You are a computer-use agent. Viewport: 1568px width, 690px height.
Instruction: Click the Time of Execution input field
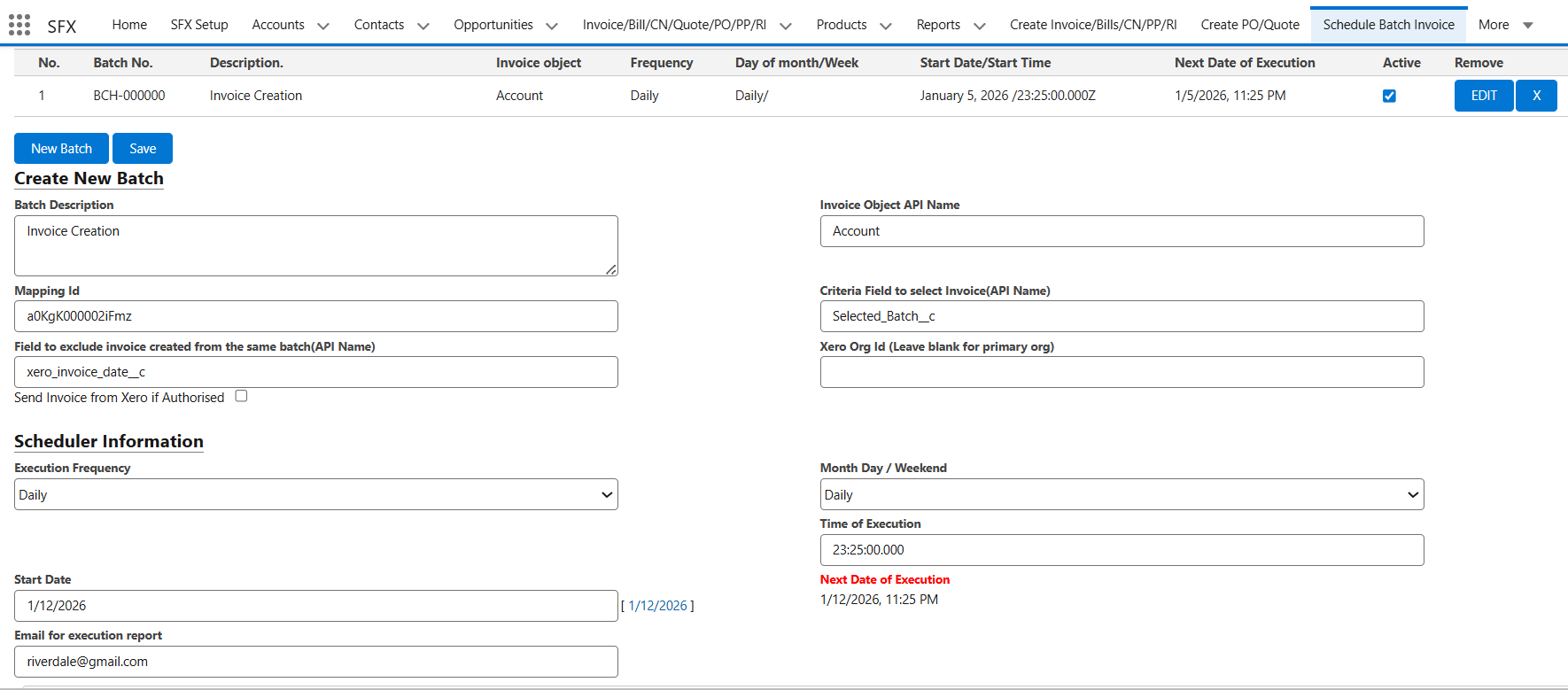point(1122,550)
